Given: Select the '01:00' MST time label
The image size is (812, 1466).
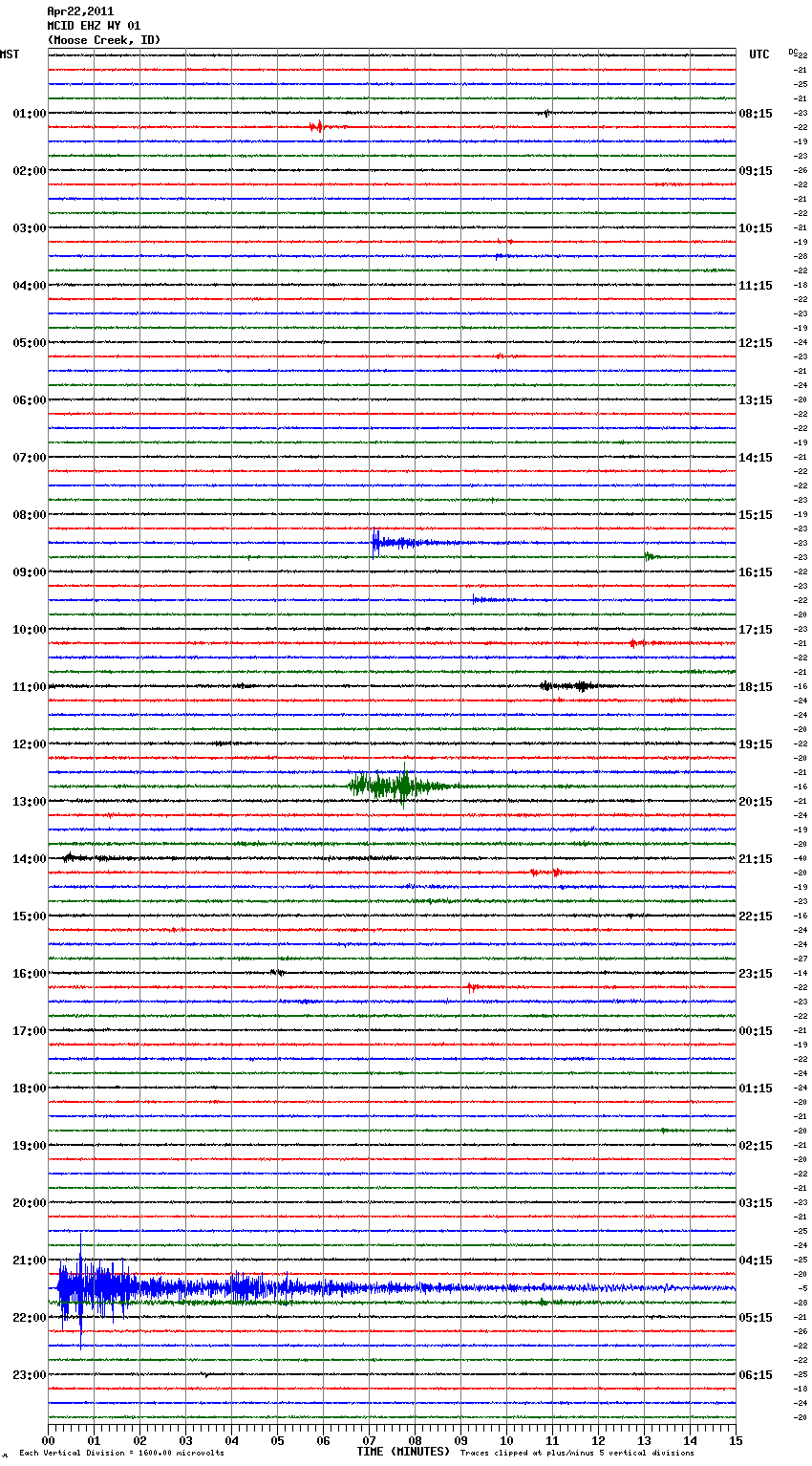Looking at the screenshot, I should [30, 114].
